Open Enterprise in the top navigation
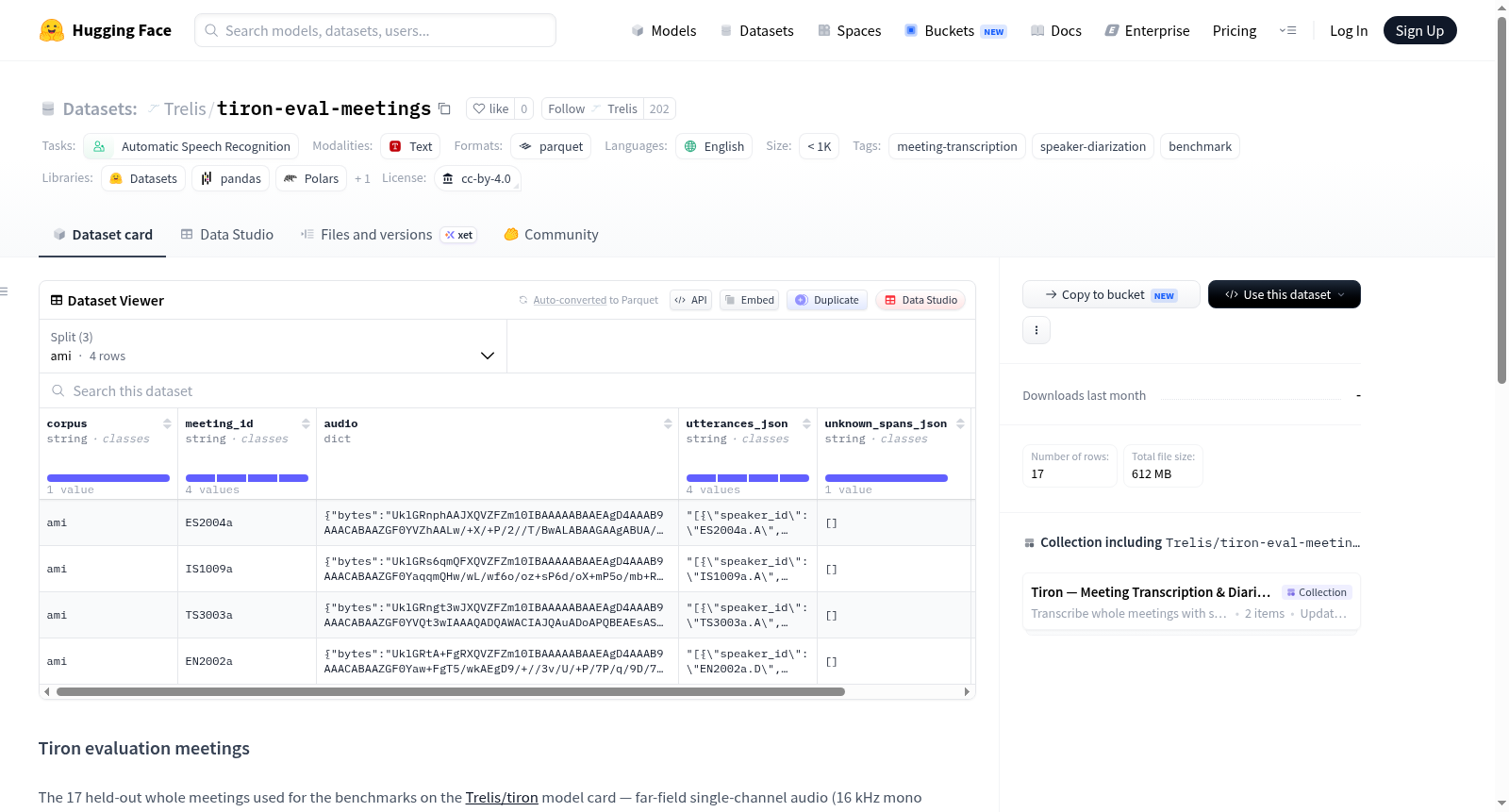The height and width of the screenshot is (812, 1509). click(1147, 31)
